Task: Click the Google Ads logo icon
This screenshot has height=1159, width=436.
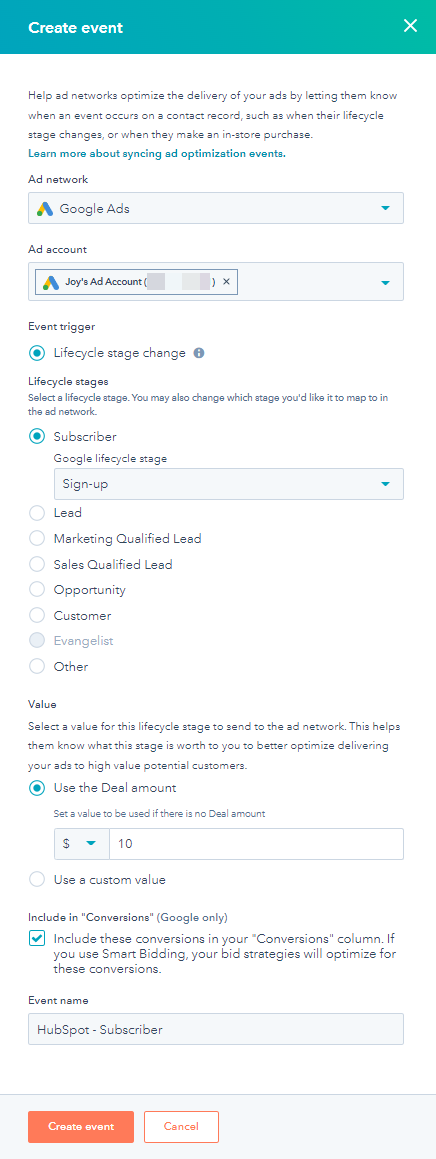Action: (x=44, y=208)
